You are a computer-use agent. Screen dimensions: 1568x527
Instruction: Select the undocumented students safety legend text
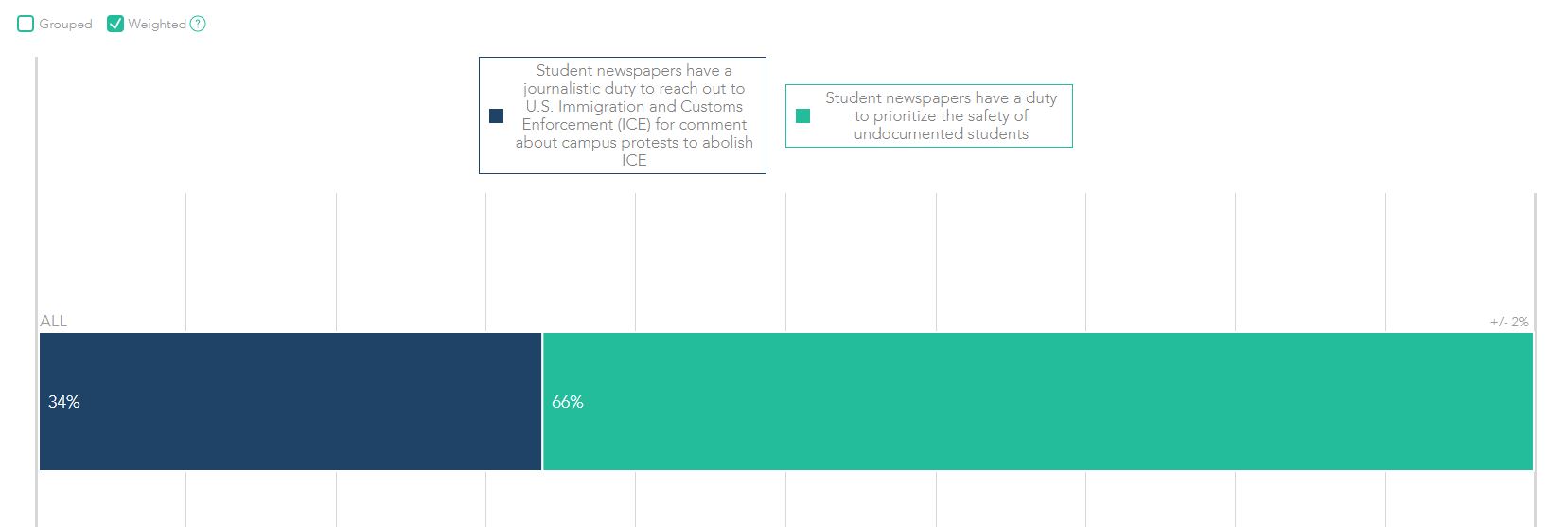[941, 115]
